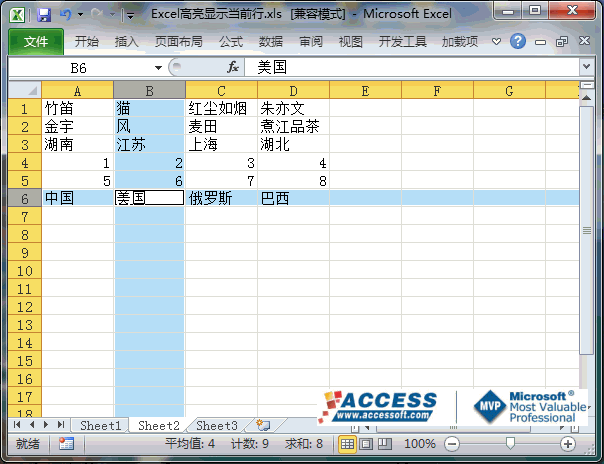Click the macro recording icon in status bar

pyautogui.click(x=66, y=444)
